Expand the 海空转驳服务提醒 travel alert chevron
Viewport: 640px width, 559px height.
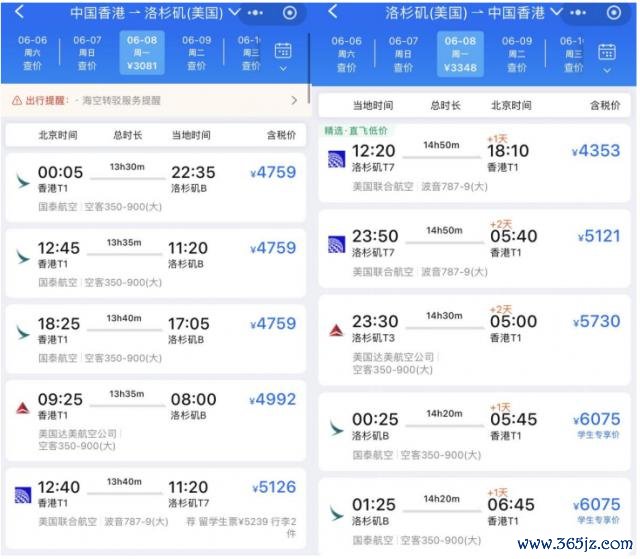pos(294,101)
